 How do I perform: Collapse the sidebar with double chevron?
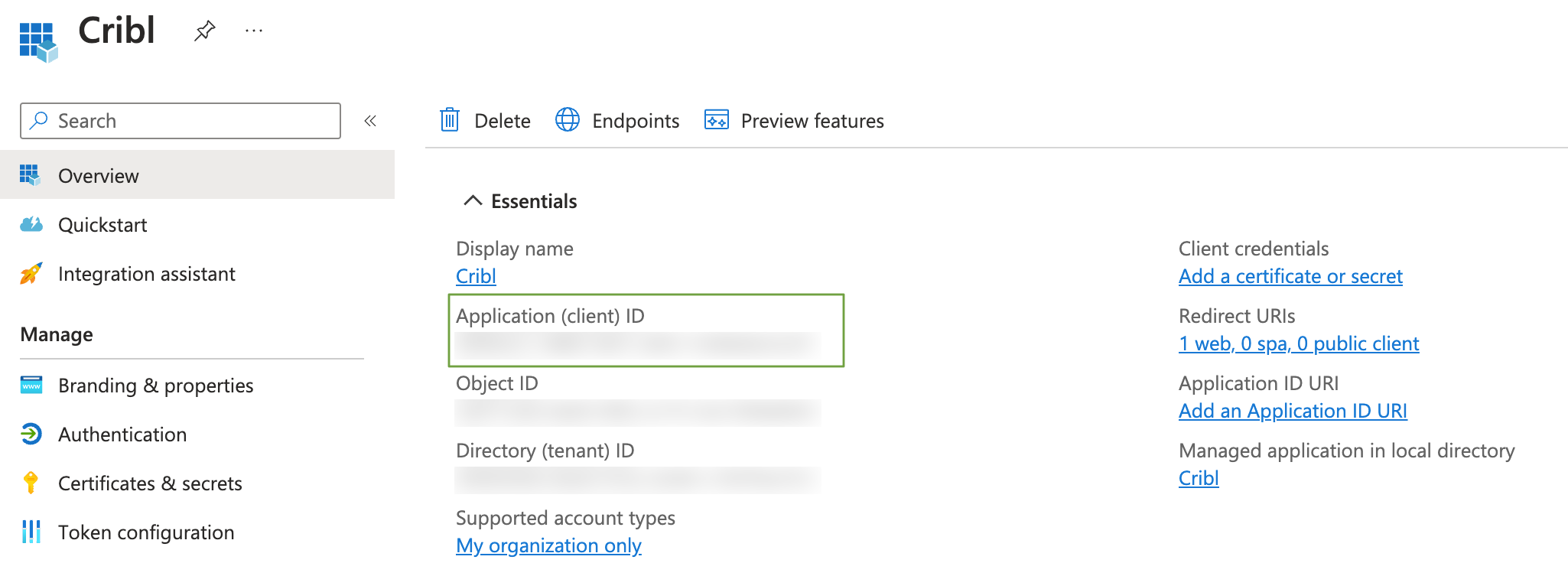point(370,121)
